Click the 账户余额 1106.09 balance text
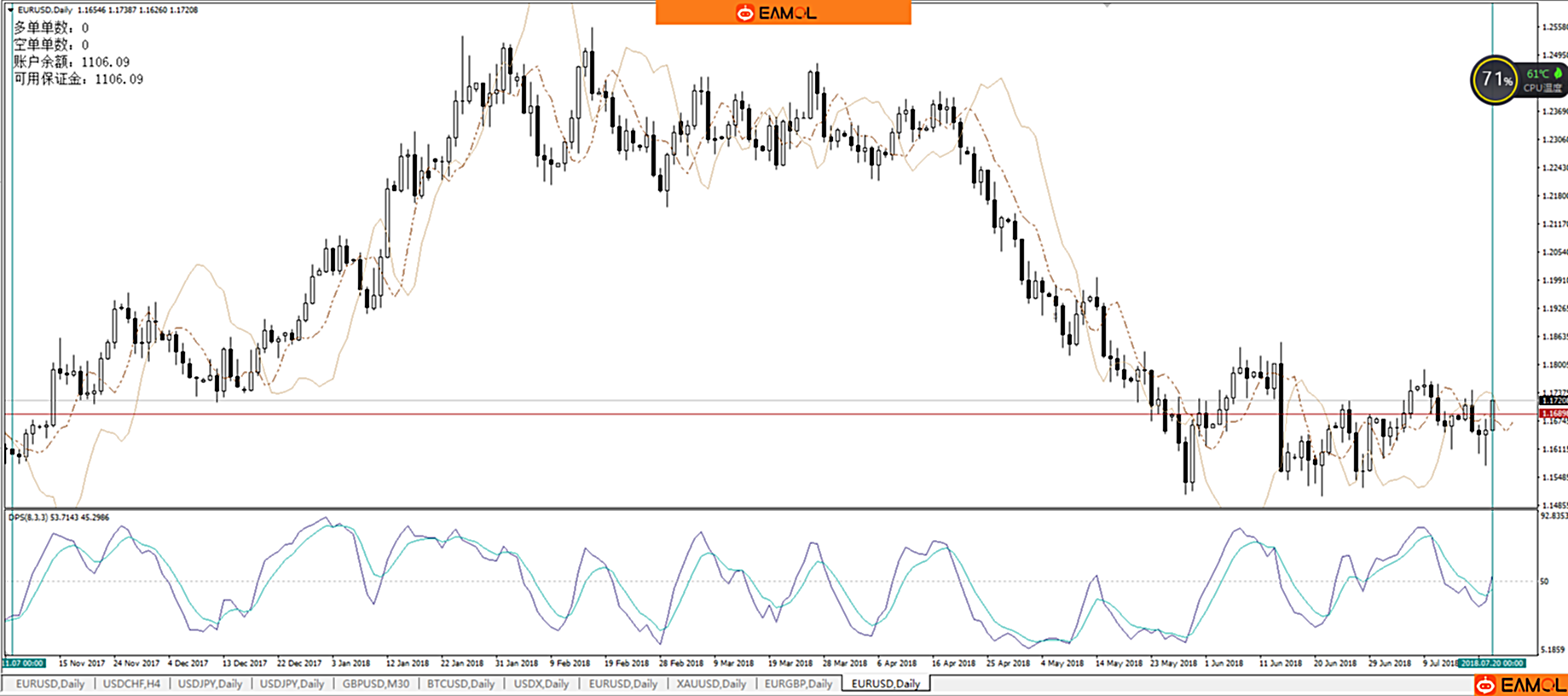The image size is (1568, 696). click(72, 62)
